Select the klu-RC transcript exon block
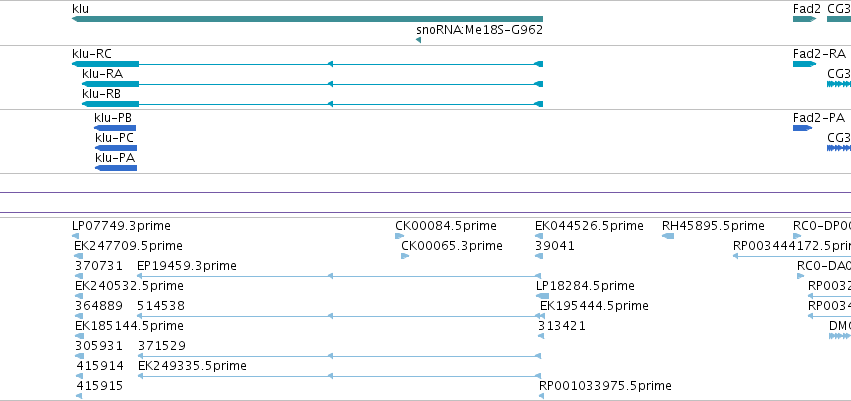This screenshot has width=851, height=401. coord(105,64)
